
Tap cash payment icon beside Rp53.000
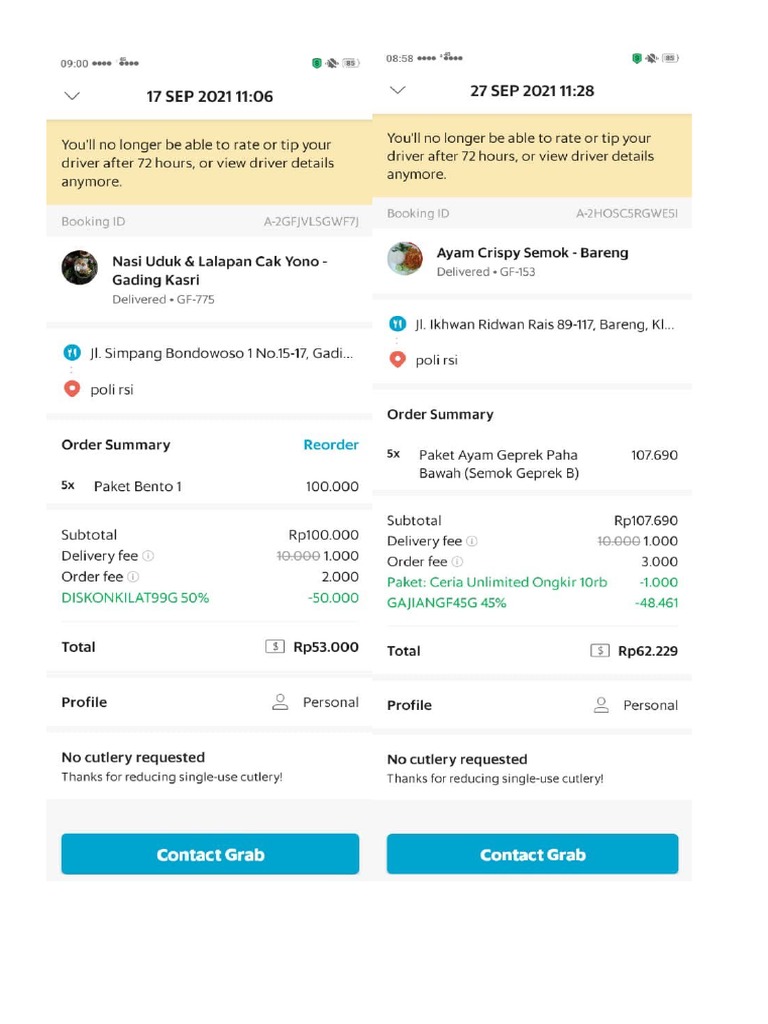(x=275, y=647)
